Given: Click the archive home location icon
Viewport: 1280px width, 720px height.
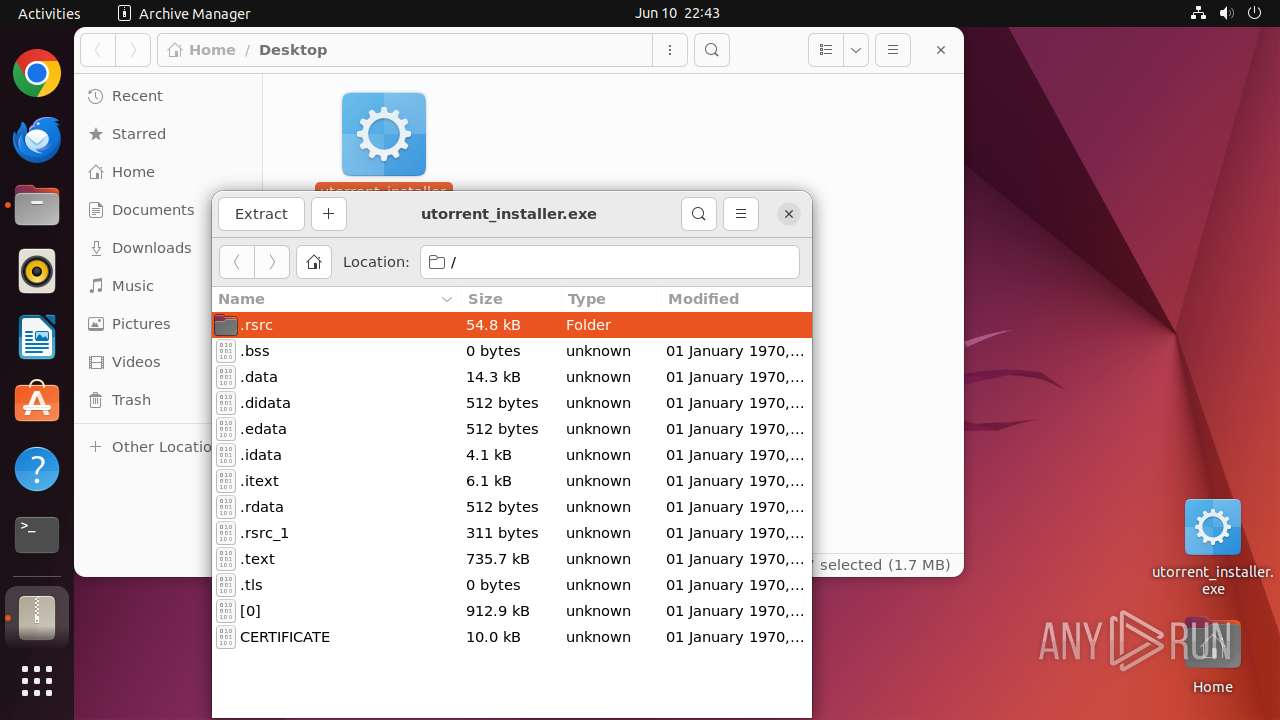Looking at the screenshot, I should point(314,262).
